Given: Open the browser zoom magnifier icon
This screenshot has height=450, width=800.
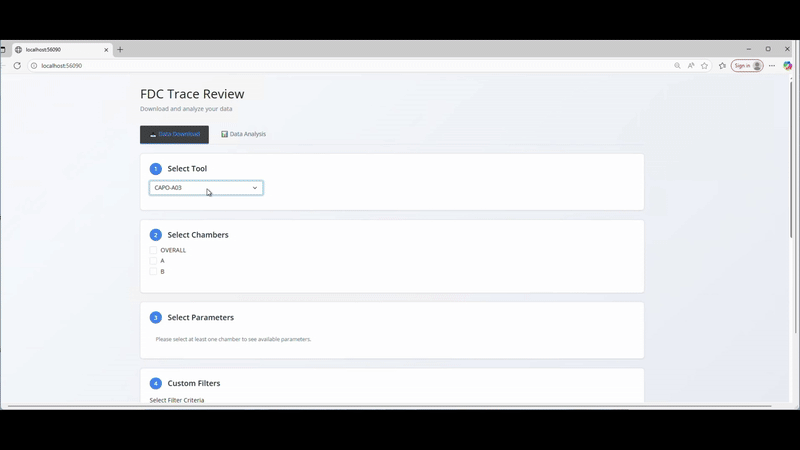Looking at the screenshot, I should coord(677,66).
